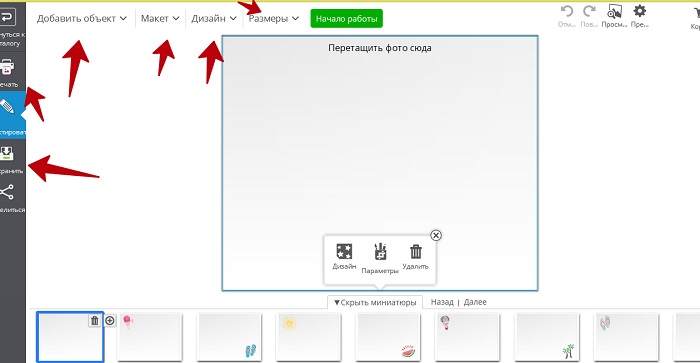Open the Дизайн menu in top toolbar
The image size is (700, 363).
point(214,18)
